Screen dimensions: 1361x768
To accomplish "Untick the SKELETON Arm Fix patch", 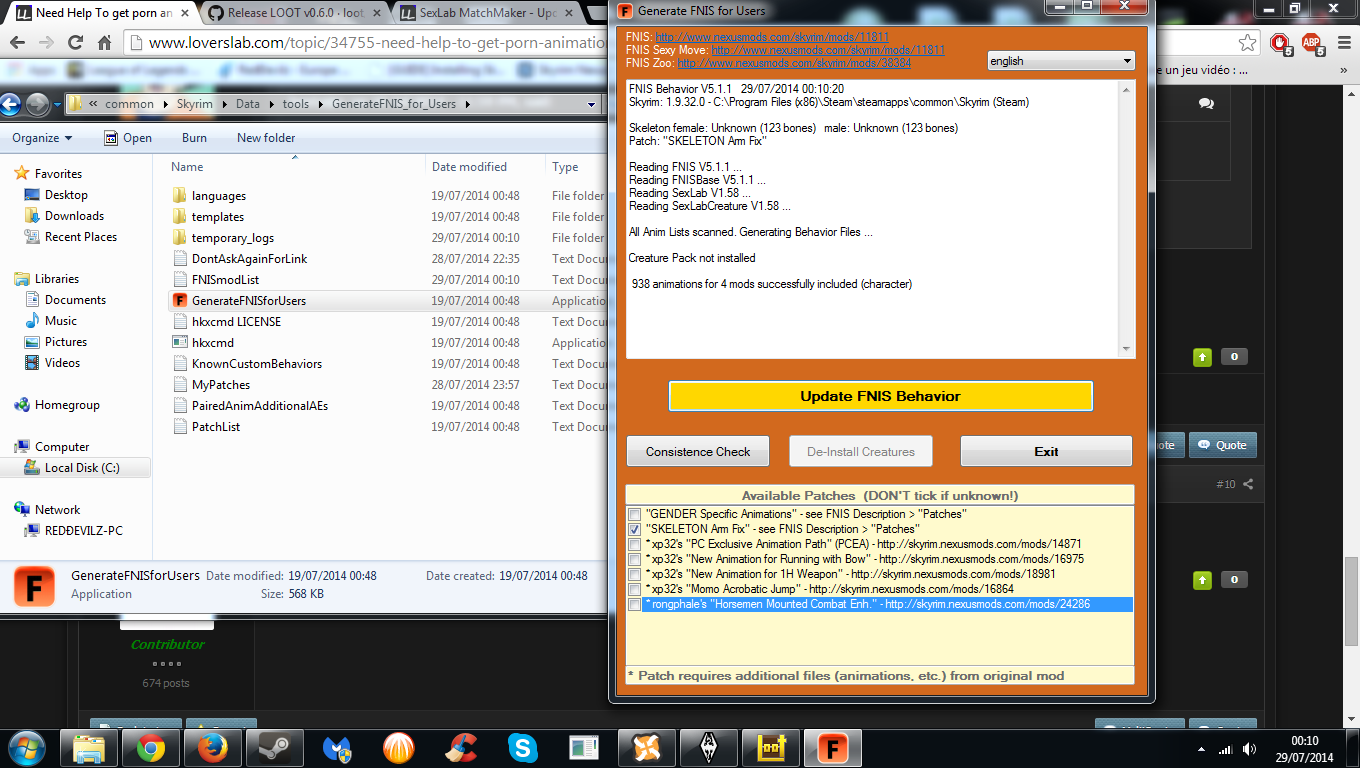I will click(x=634, y=529).
